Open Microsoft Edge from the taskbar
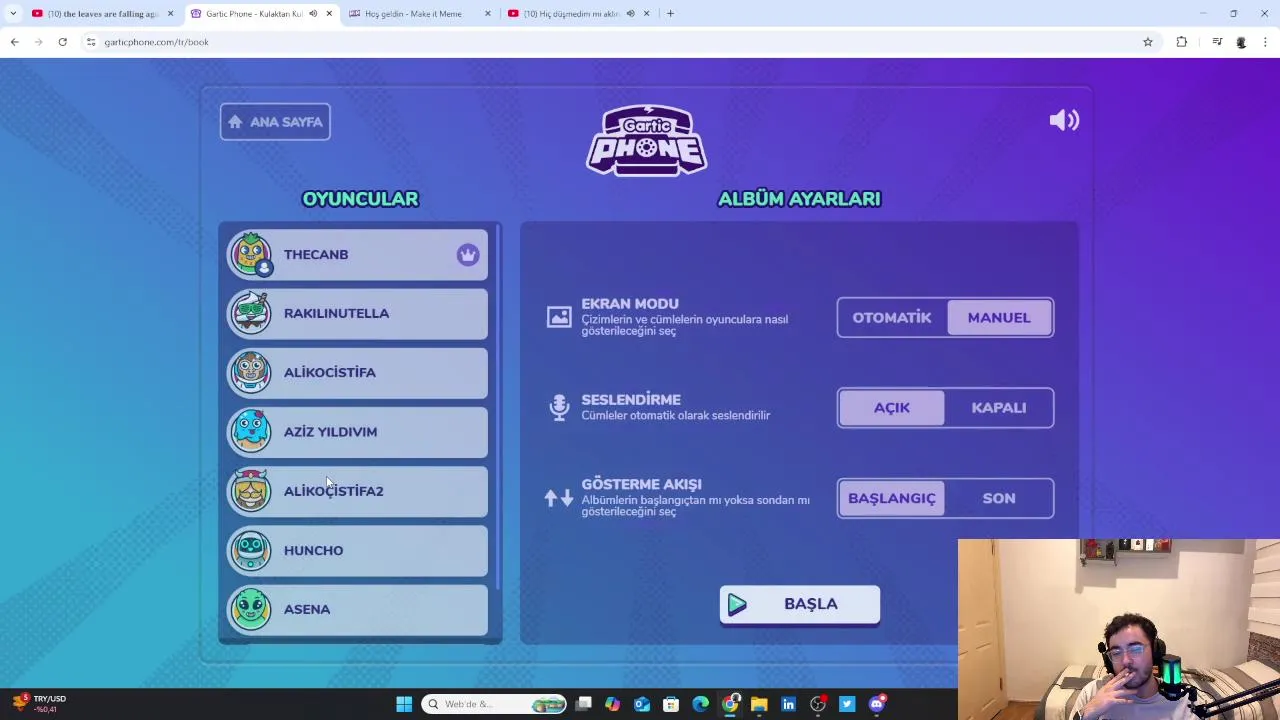The width and height of the screenshot is (1280, 720). coord(700,704)
